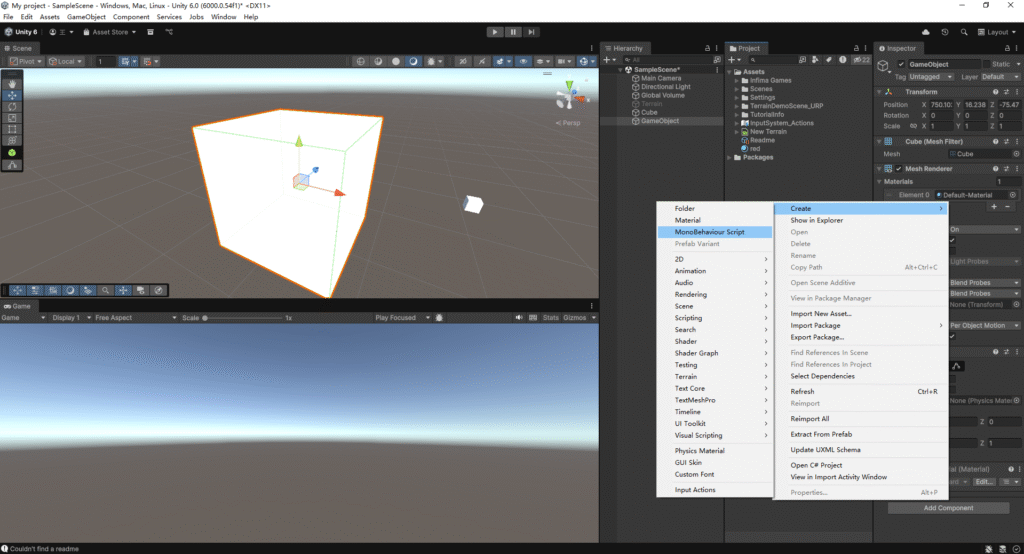Click Cube Mesh Filter help icon
Image resolution: width=1024 pixels, height=554 pixels.
coord(995,142)
